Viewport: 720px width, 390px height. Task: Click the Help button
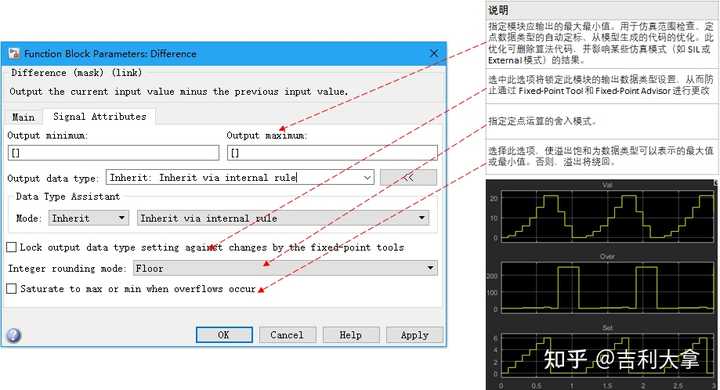[351, 335]
